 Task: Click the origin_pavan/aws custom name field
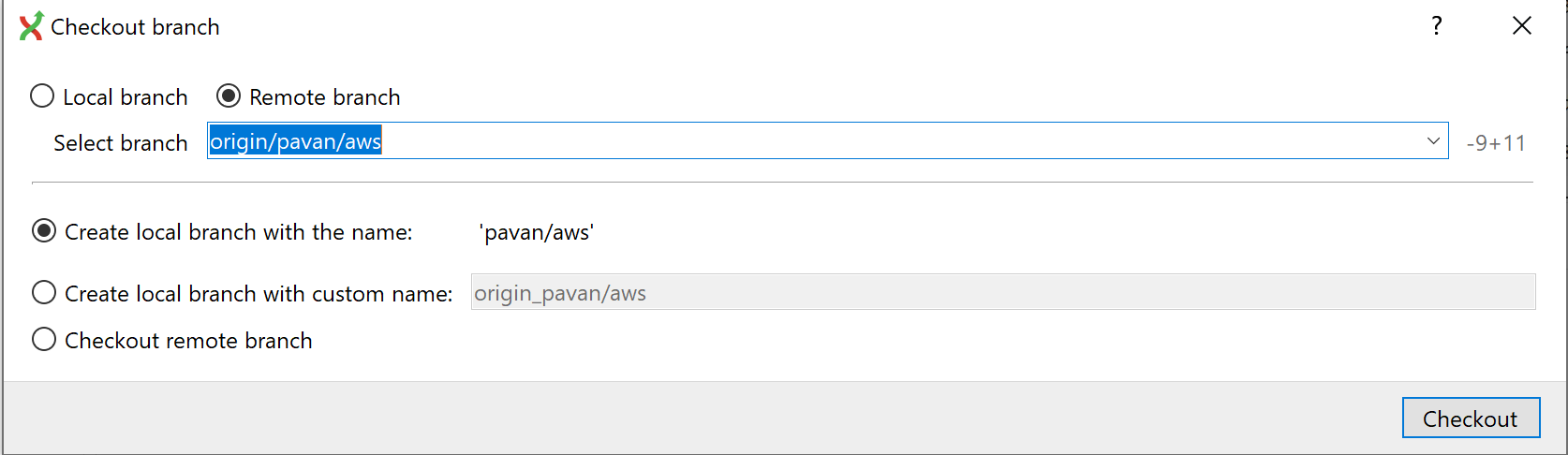coord(1003,292)
